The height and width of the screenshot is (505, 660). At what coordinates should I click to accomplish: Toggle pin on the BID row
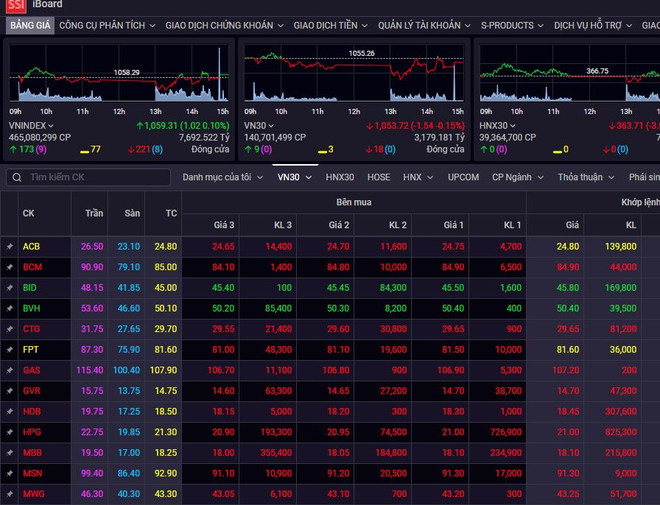(9, 287)
